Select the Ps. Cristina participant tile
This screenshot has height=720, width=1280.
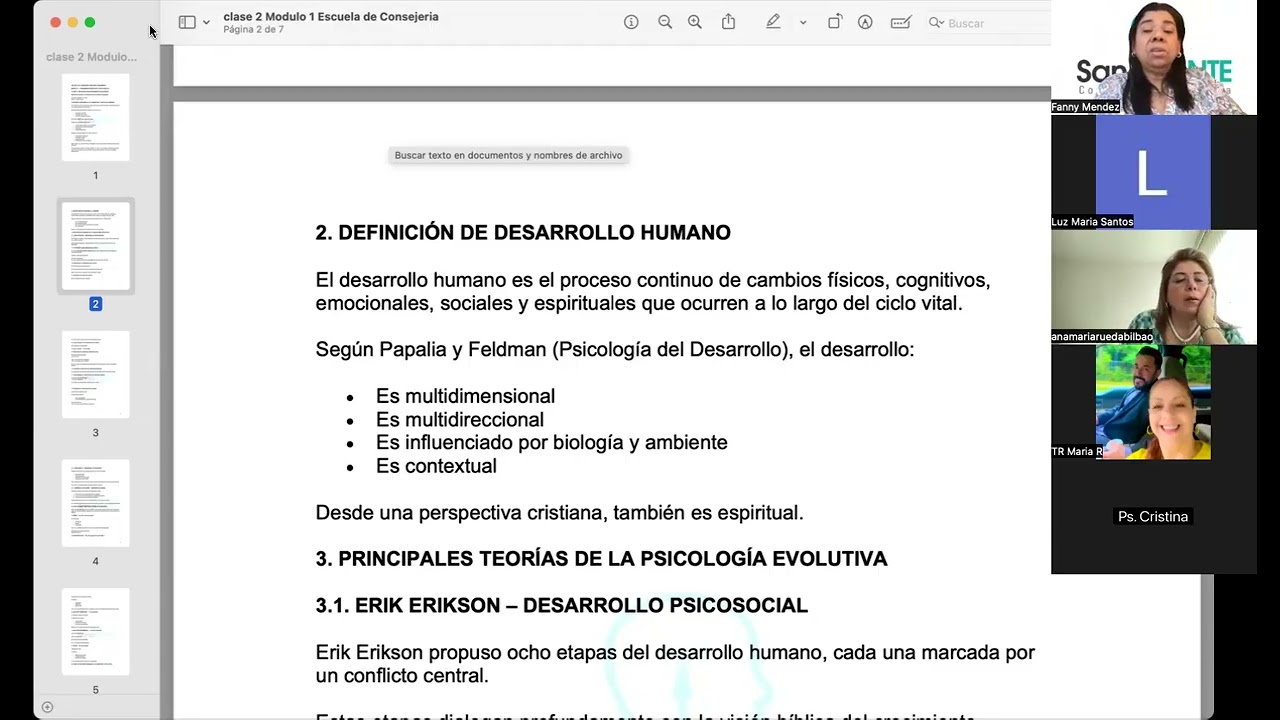(x=1154, y=516)
